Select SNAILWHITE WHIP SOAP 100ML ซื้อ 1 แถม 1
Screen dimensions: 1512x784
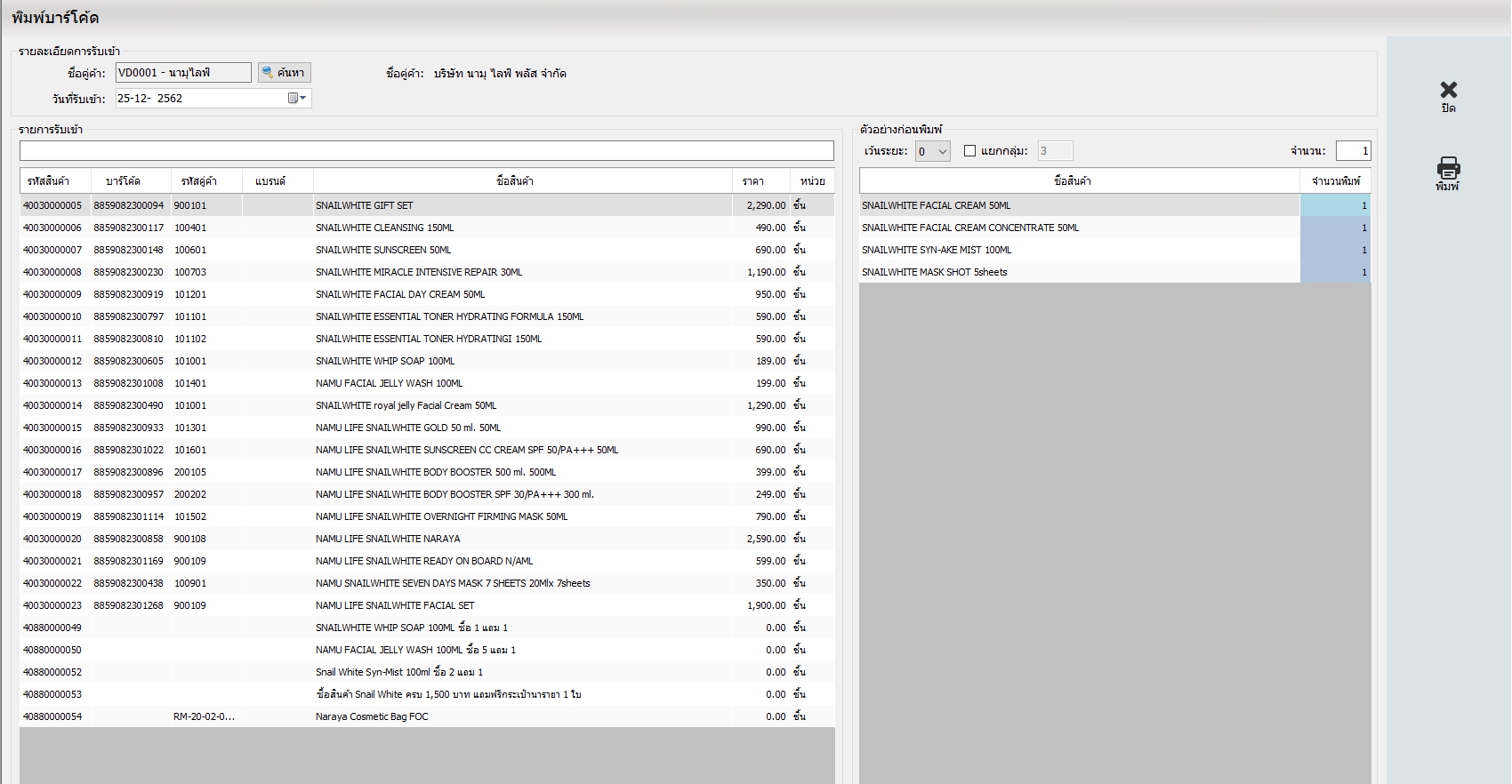pyautogui.click(x=427, y=628)
